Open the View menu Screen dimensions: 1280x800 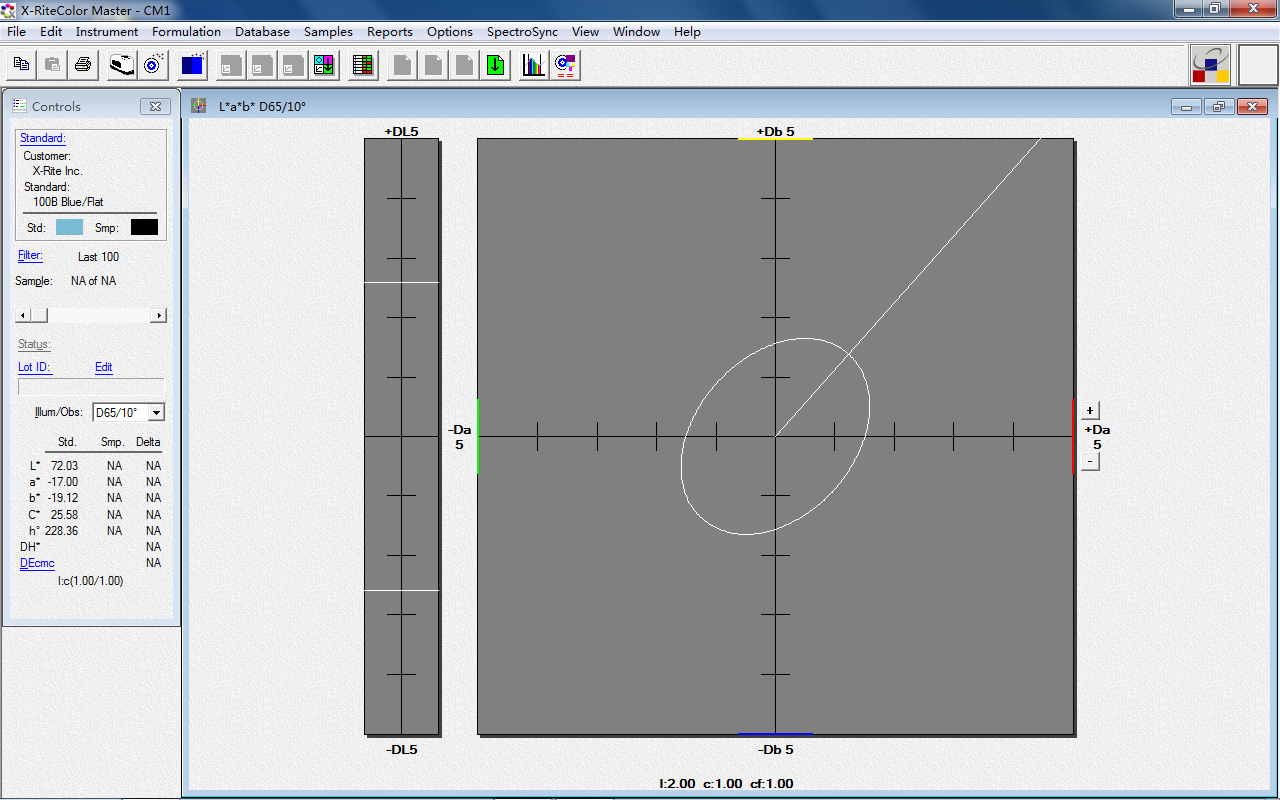[585, 32]
